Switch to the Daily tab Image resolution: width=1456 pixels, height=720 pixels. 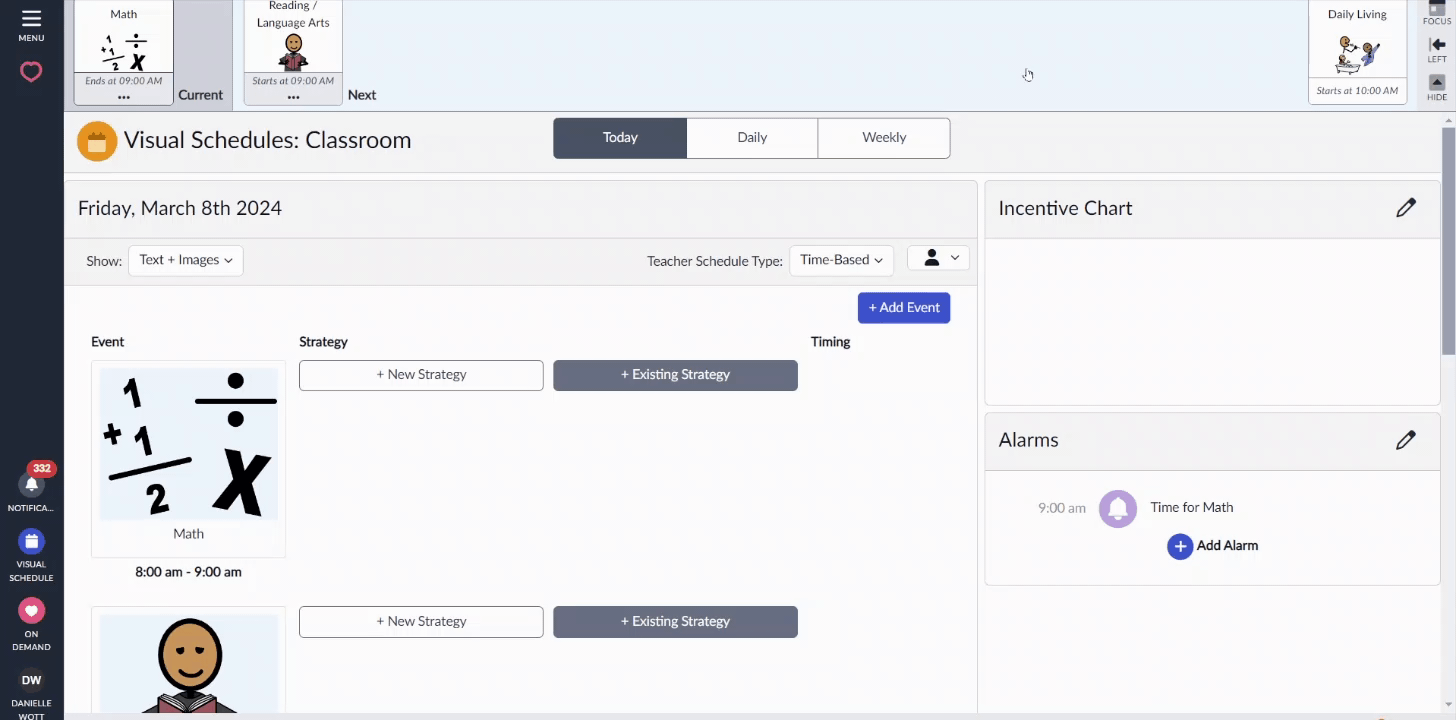tap(752, 138)
